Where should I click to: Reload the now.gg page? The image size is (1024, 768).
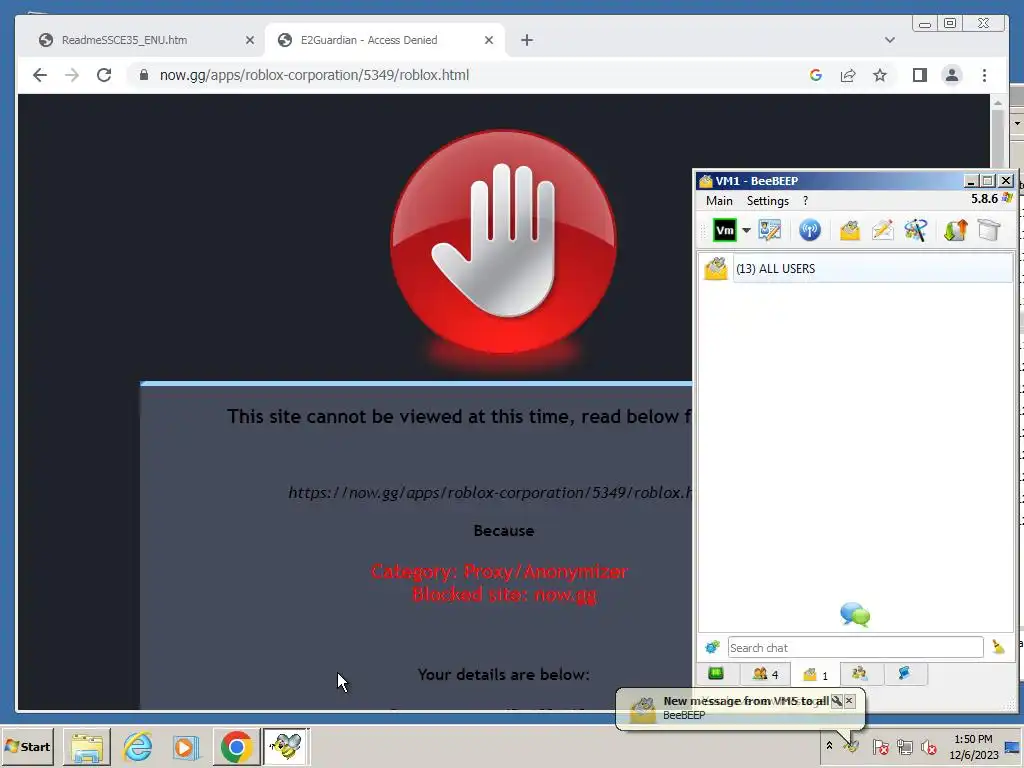[104, 75]
